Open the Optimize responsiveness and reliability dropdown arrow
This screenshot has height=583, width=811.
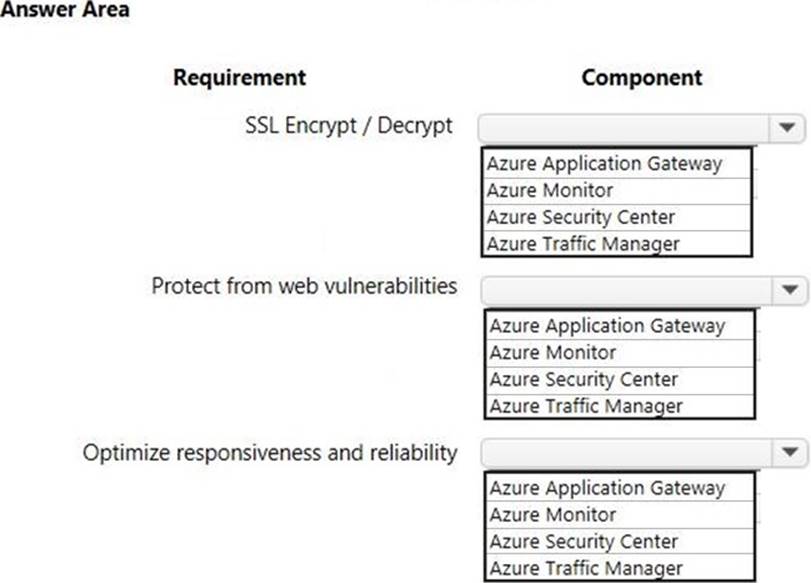789,452
